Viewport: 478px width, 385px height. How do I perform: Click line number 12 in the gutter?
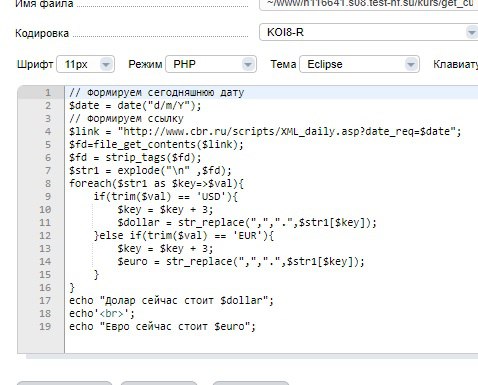click(x=45, y=235)
